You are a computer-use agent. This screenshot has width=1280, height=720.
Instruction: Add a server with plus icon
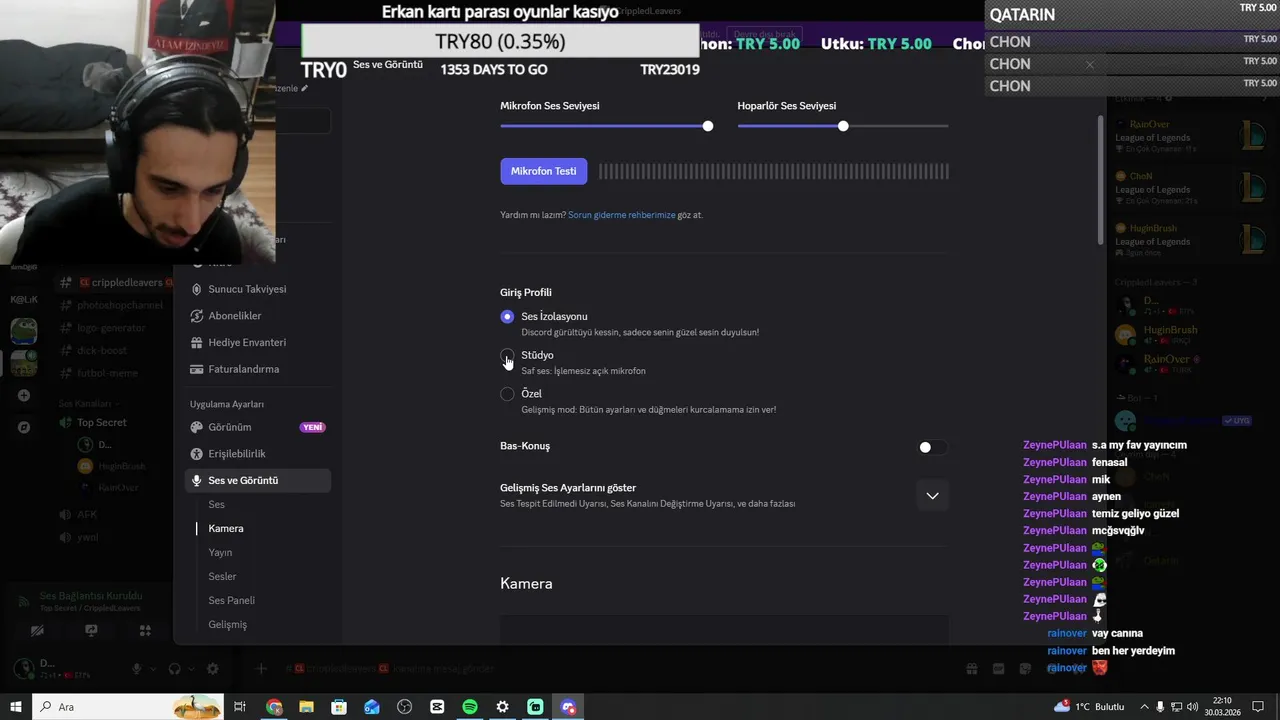(24, 395)
